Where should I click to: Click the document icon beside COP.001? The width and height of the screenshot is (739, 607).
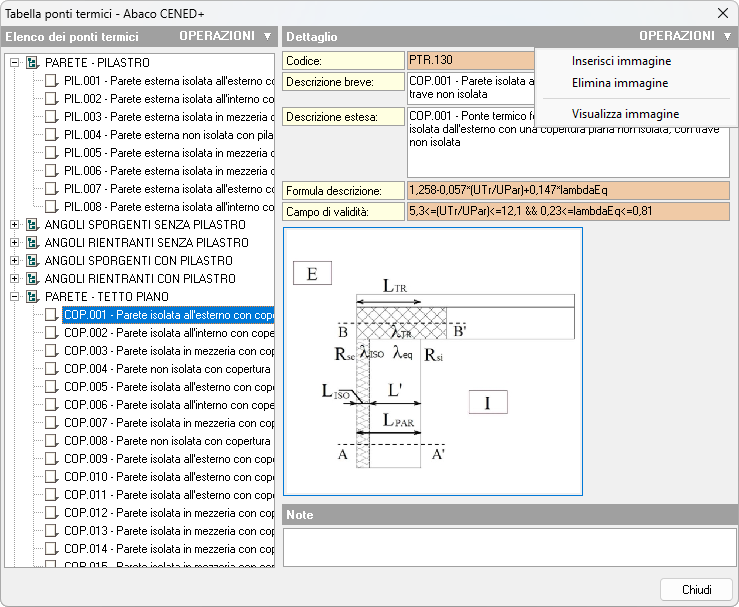point(52,315)
